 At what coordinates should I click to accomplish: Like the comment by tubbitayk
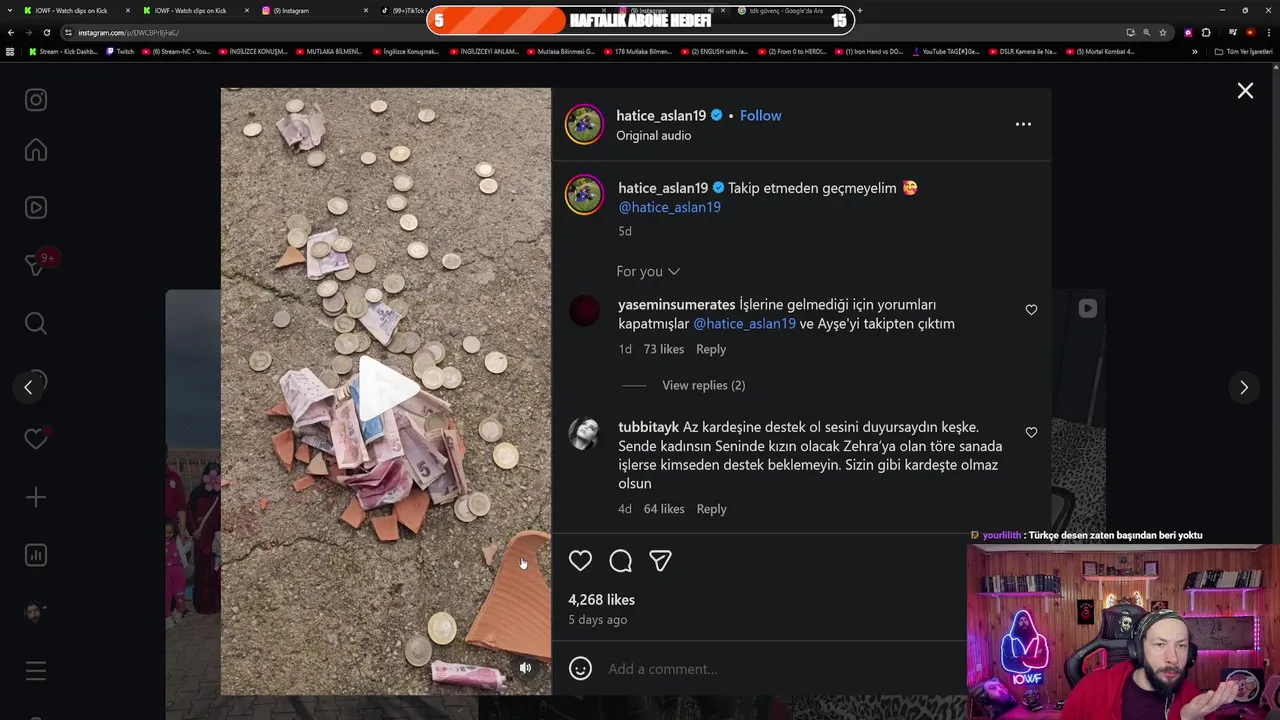point(1031,433)
